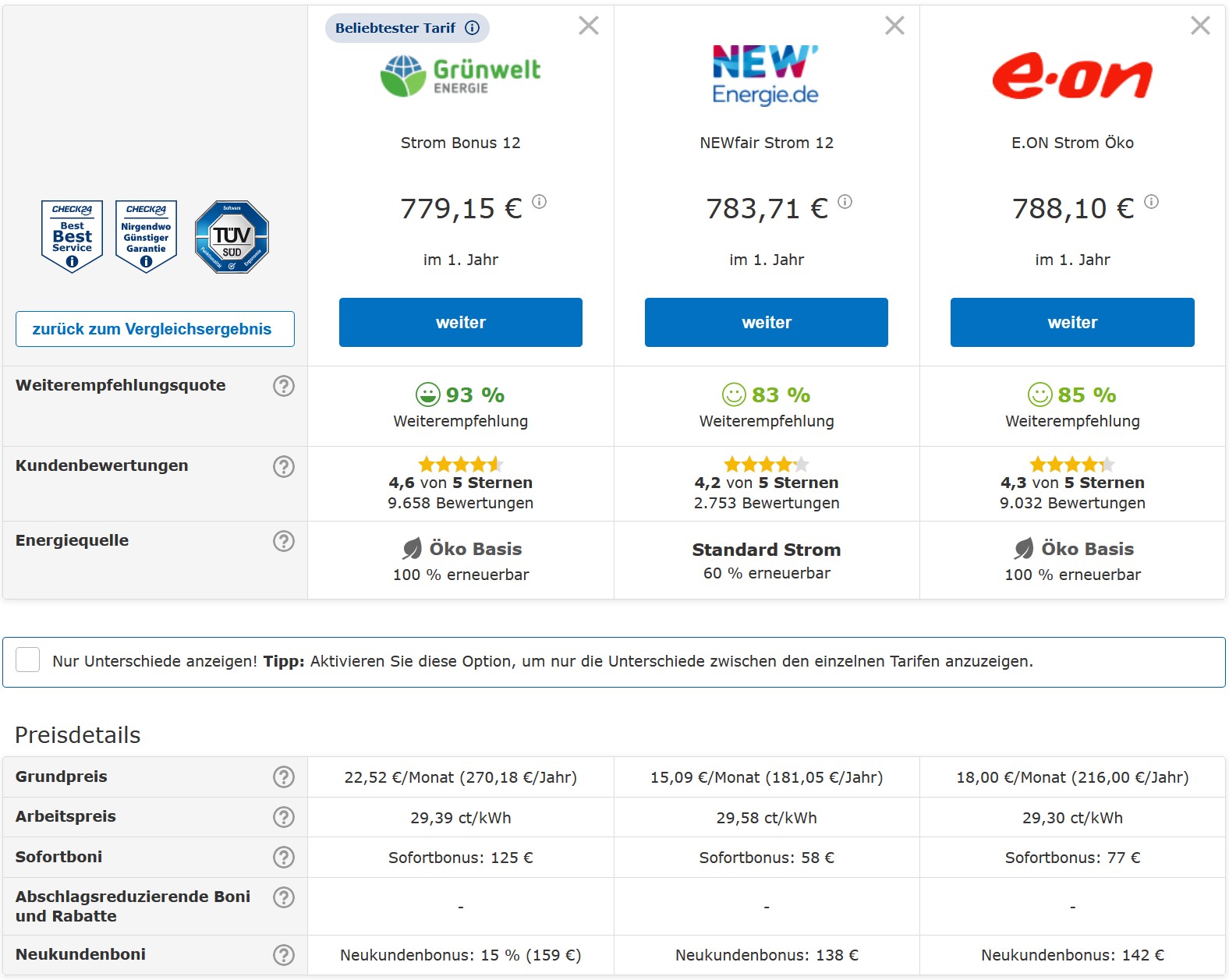
Task: Show price info next to 783,71 €
Action: click(x=845, y=202)
